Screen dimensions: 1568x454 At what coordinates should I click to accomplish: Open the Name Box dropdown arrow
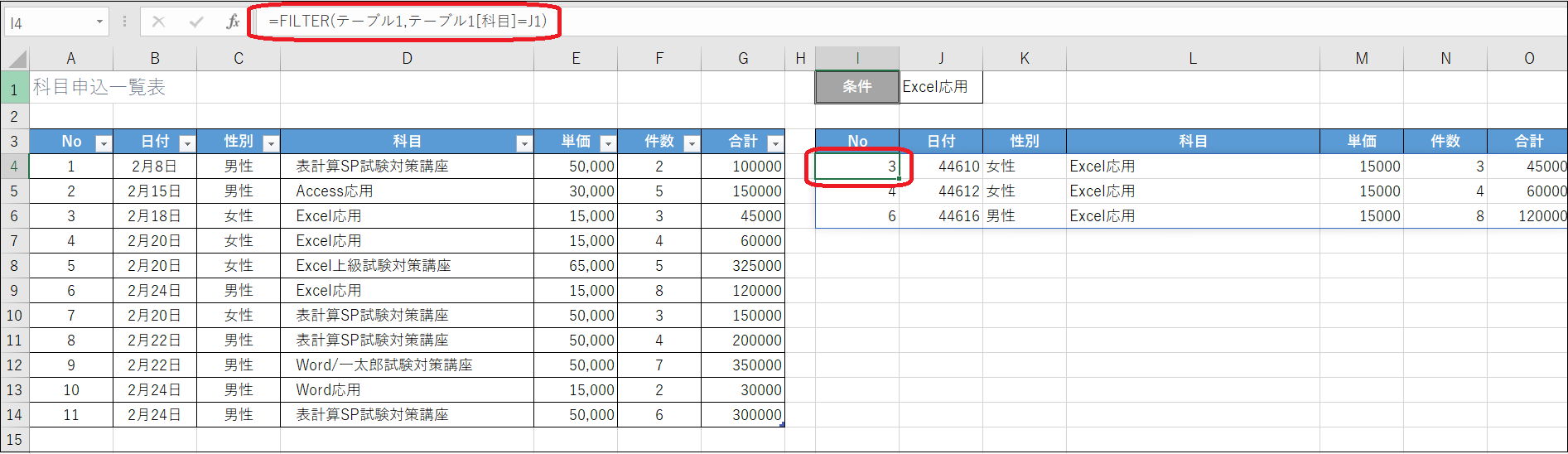click(x=99, y=22)
